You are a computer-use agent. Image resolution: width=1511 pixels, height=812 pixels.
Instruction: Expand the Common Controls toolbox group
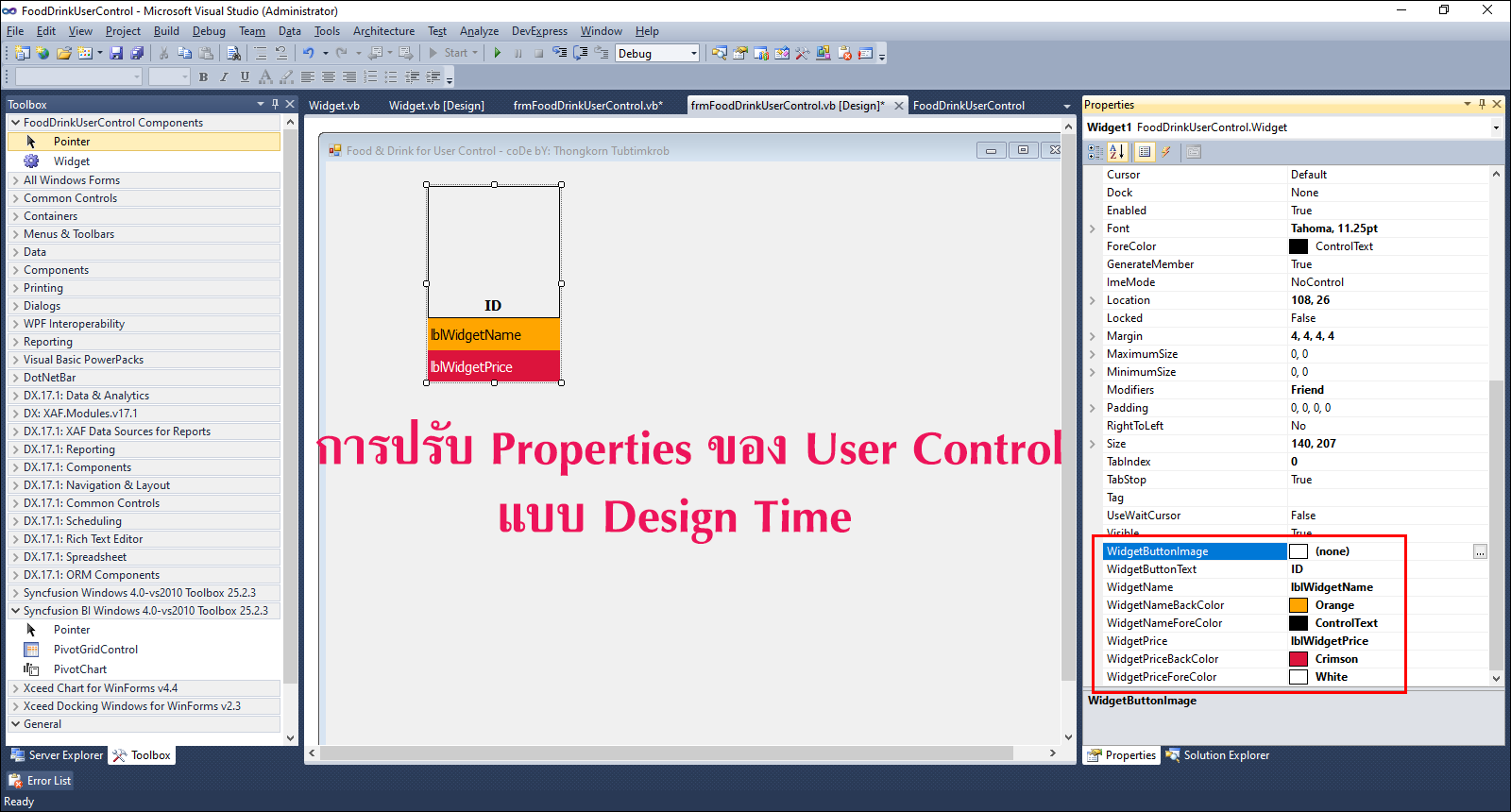coord(16,198)
